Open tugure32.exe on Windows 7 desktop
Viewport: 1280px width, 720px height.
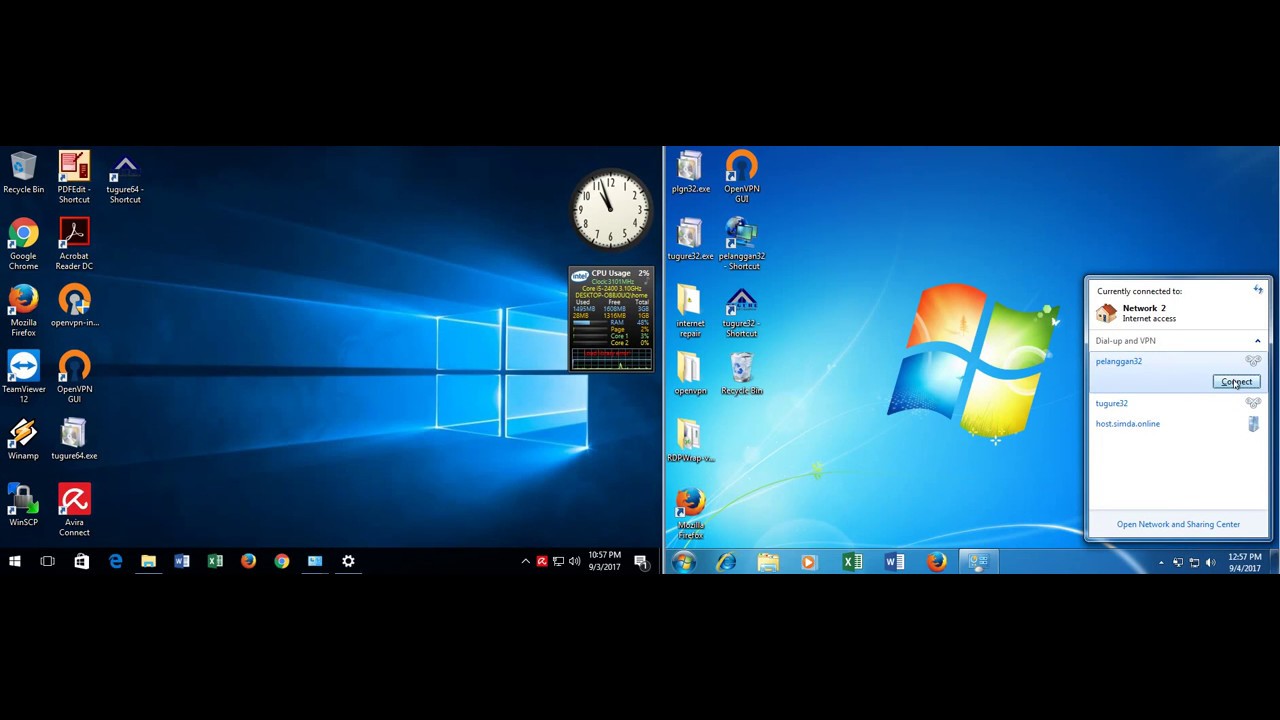tap(690, 239)
